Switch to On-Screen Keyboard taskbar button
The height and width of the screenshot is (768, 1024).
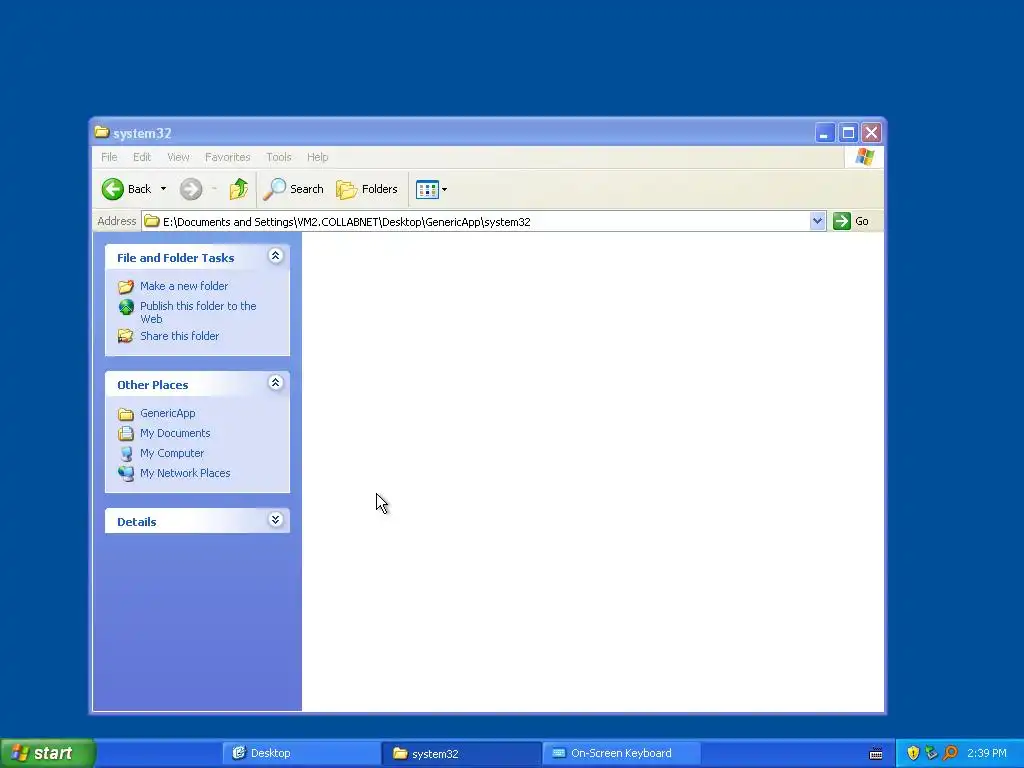tap(621, 753)
